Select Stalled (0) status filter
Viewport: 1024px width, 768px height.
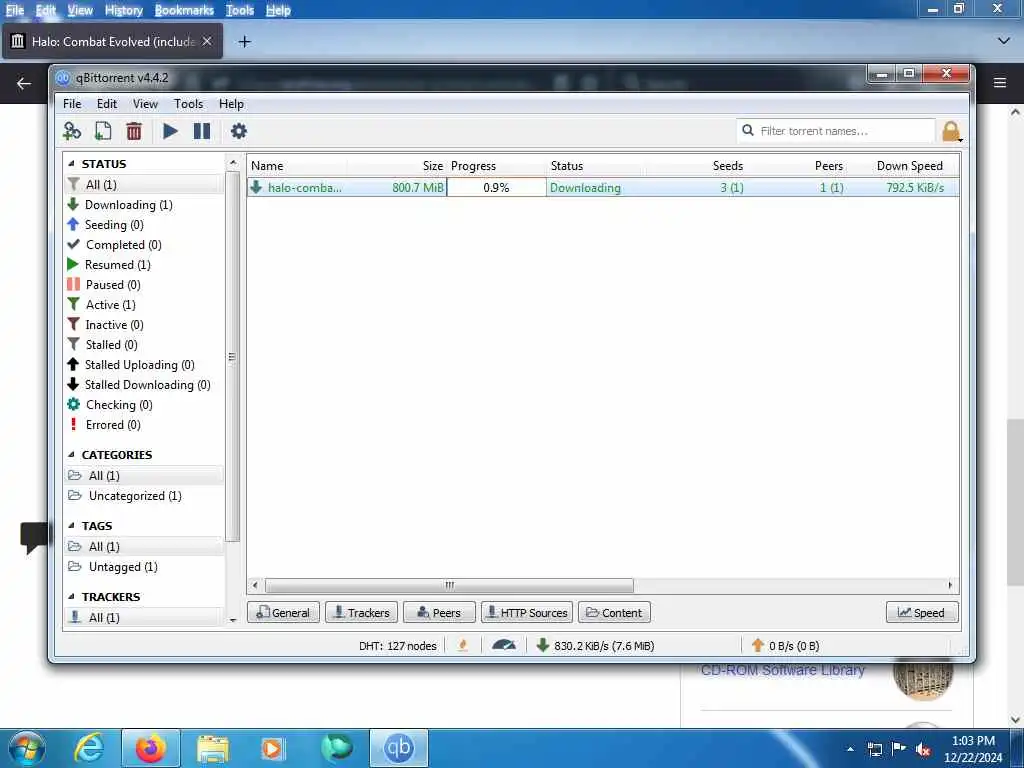tap(112, 345)
